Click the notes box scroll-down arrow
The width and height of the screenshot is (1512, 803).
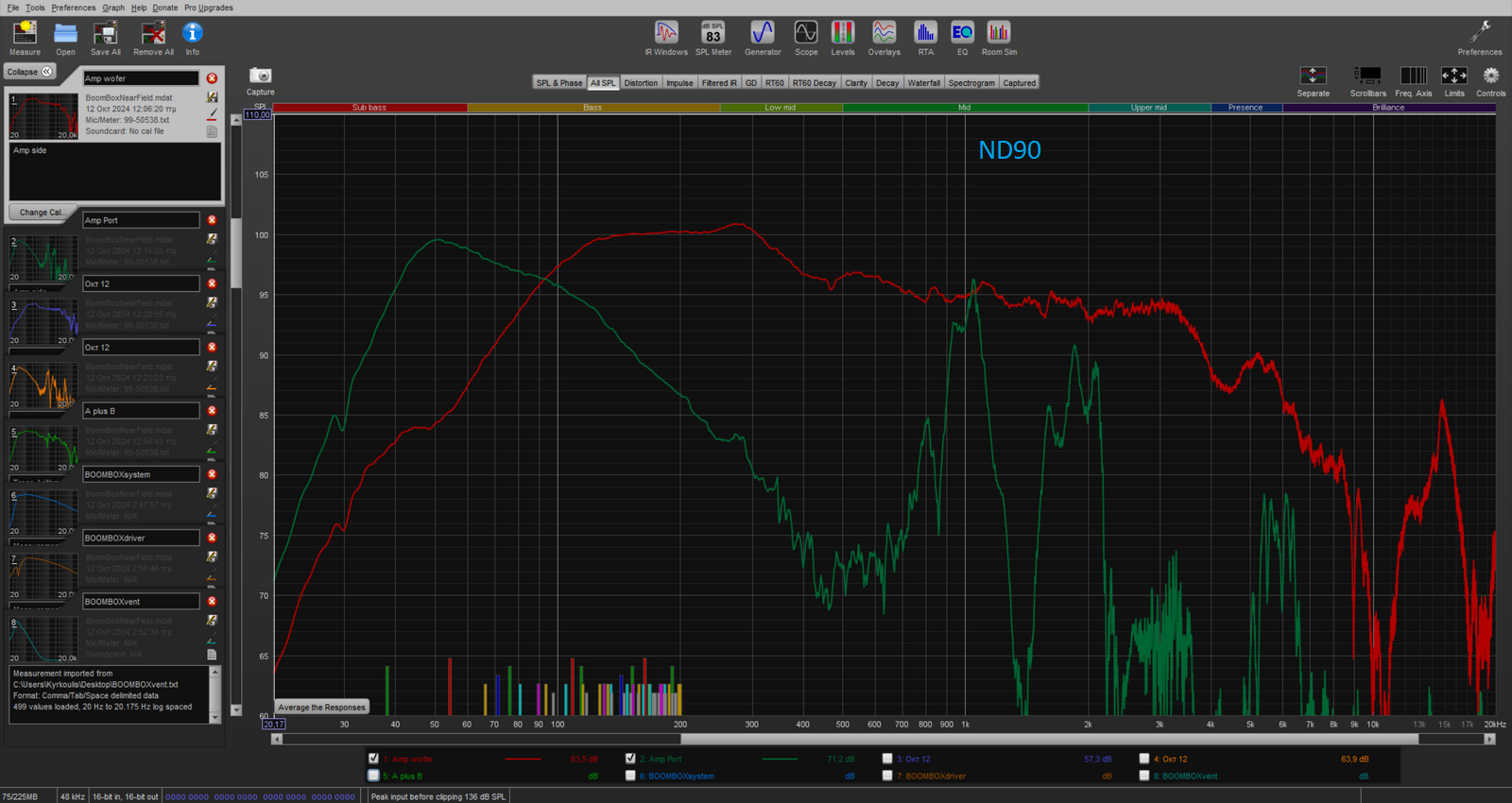coord(215,718)
